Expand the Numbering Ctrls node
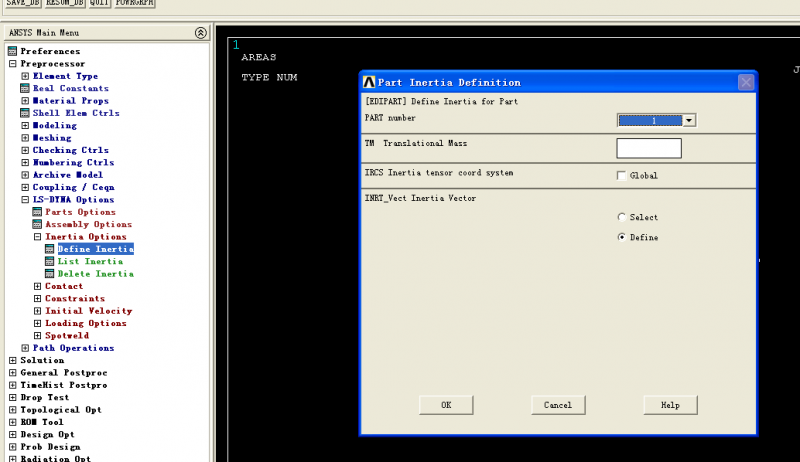800x462 pixels. pos(25,163)
